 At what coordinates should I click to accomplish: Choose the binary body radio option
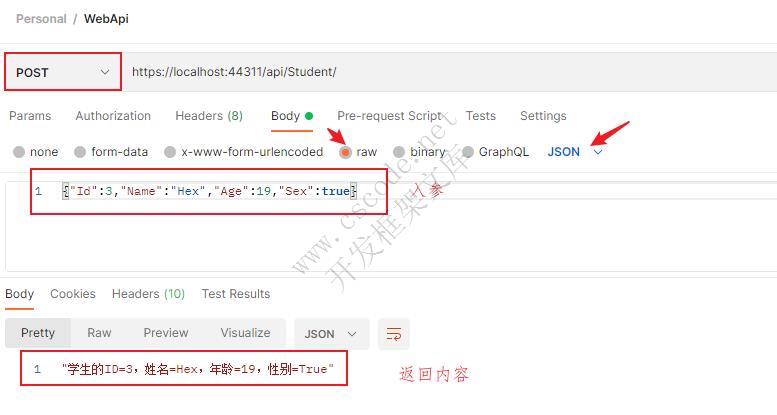[x=399, y=152]
